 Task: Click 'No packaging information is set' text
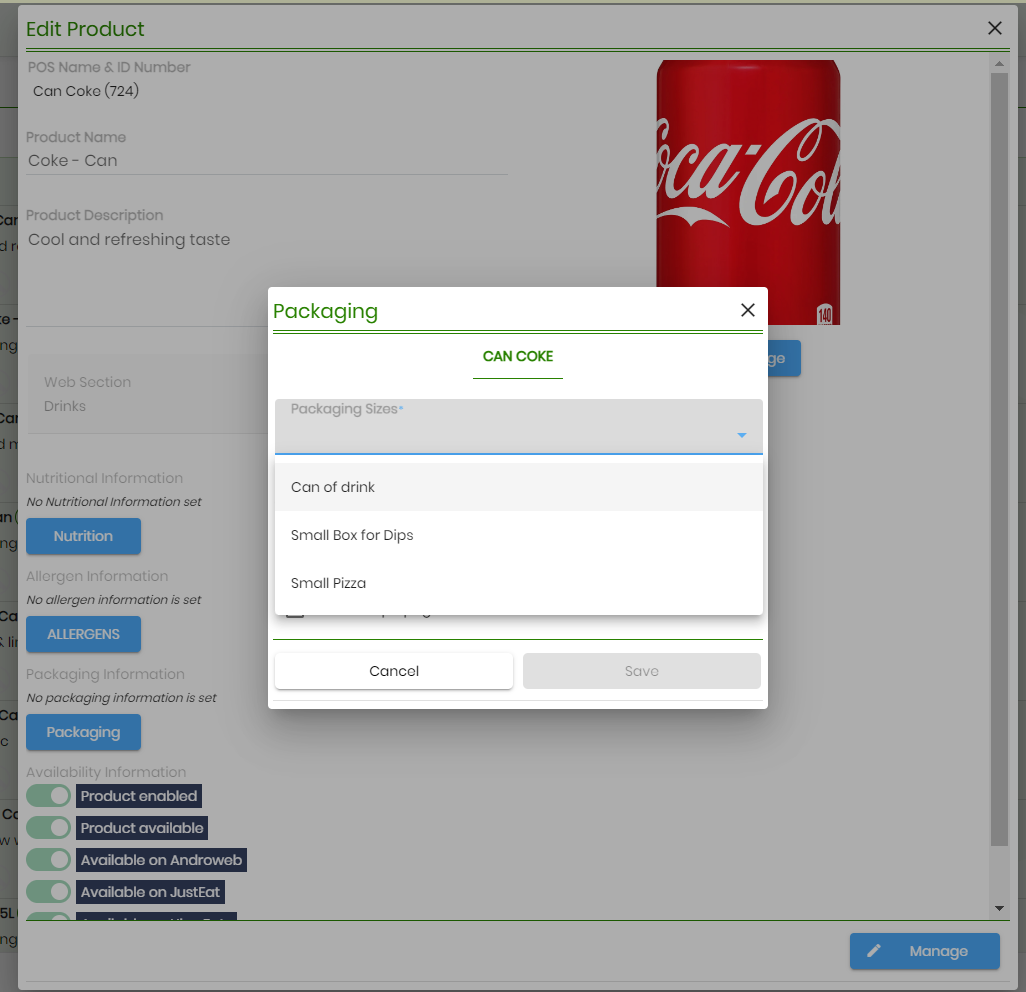point(121,698)
